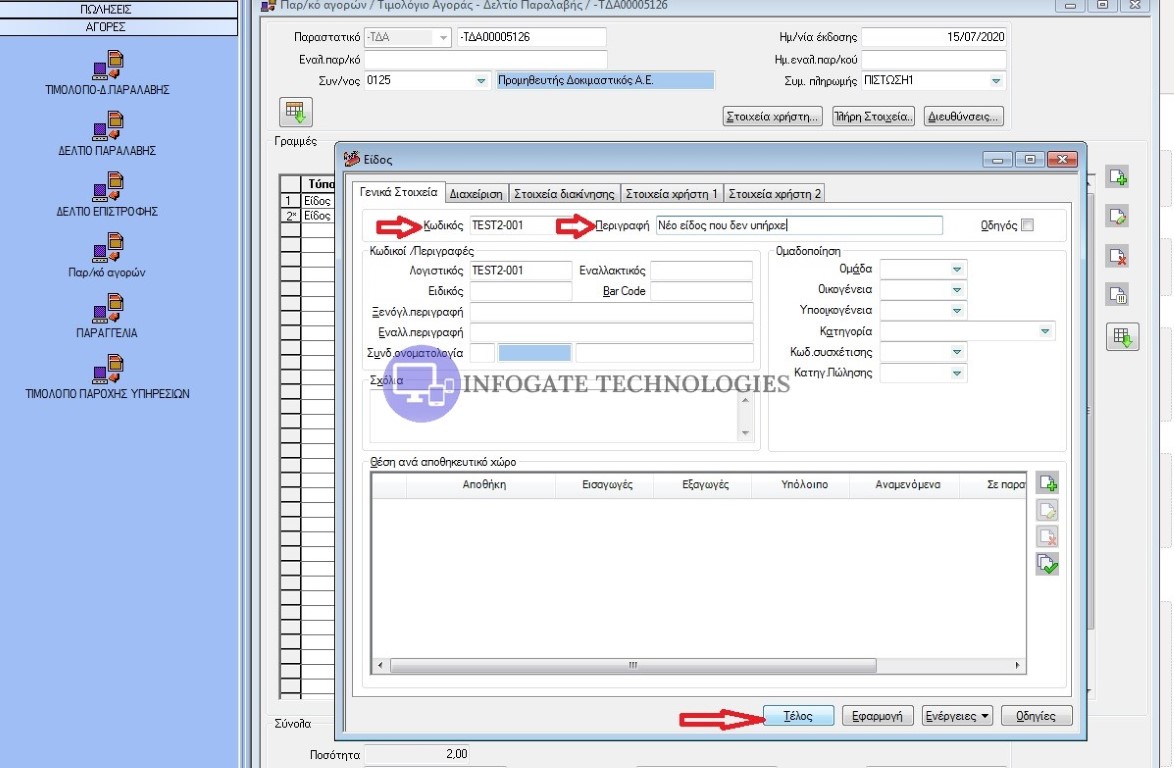
Task: Open ΔΕΛΤΙΟ ΕΠΙΣΤΡΟΦΗΣ sidebar icon
Action: tap(107, 189)
